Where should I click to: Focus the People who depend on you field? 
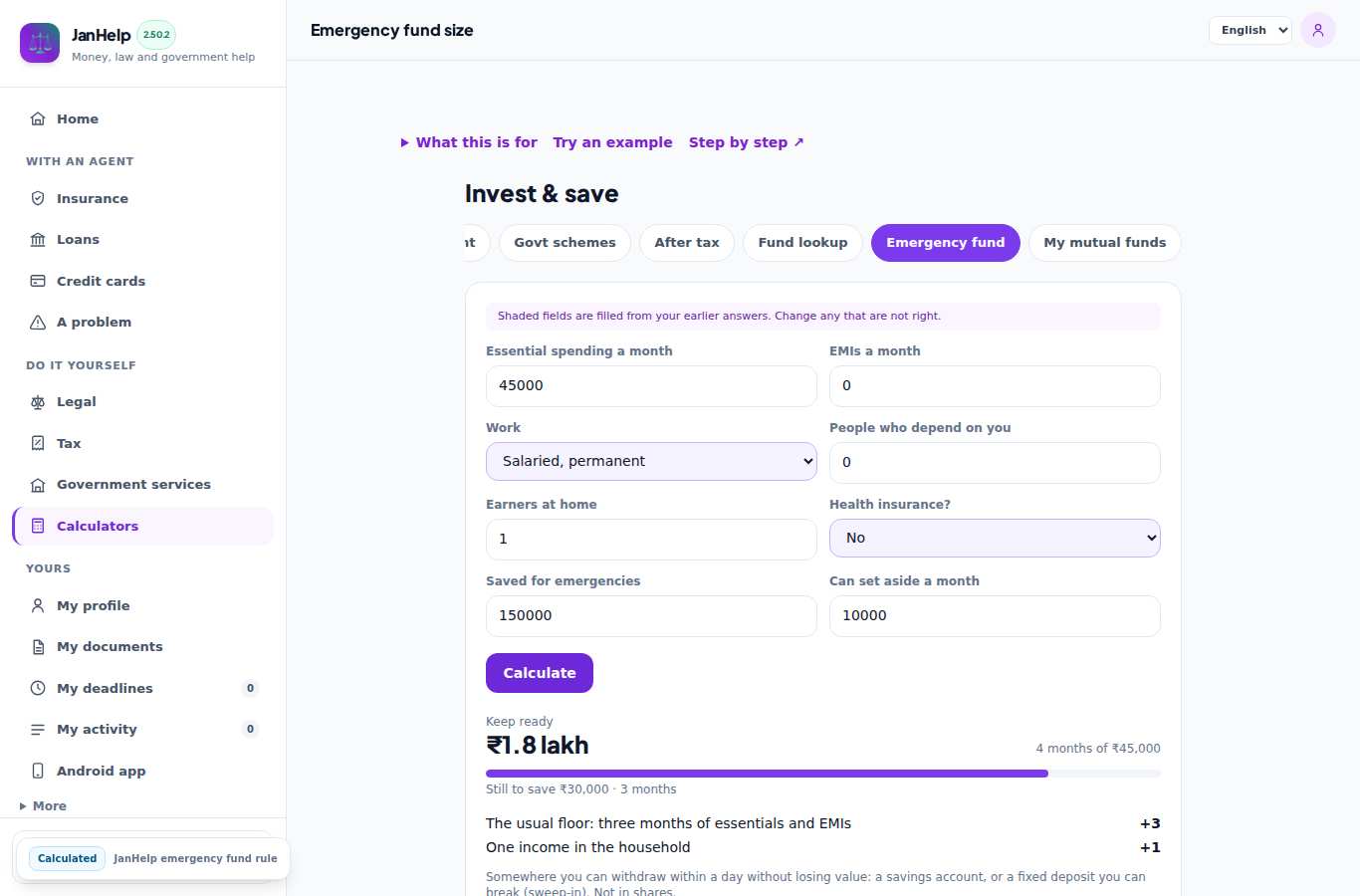pos(995,463)
